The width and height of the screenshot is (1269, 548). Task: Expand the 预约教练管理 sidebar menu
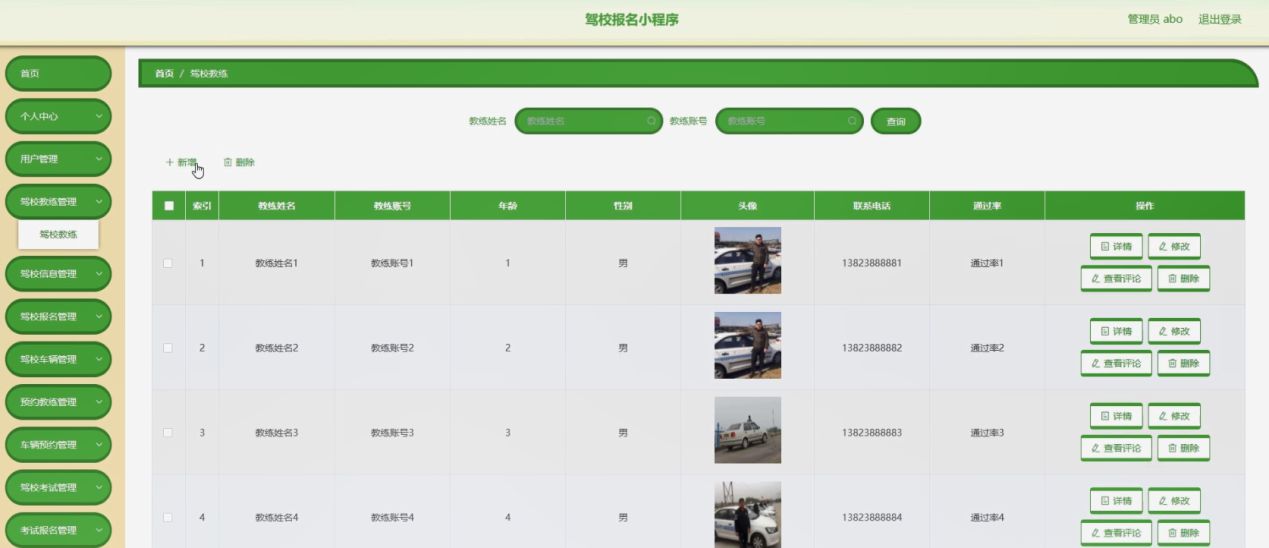[x=58, y=402]
